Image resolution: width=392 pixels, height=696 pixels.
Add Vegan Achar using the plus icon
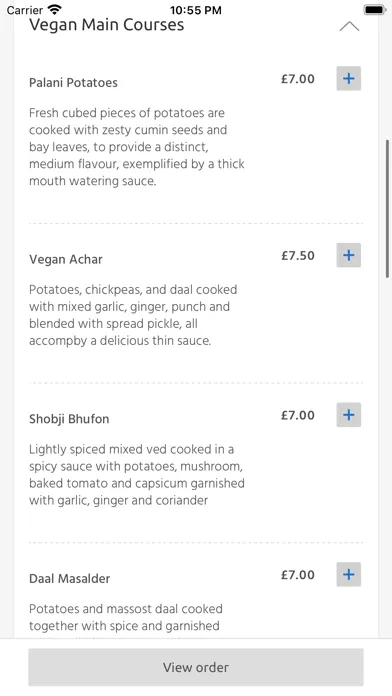point(348,255)
